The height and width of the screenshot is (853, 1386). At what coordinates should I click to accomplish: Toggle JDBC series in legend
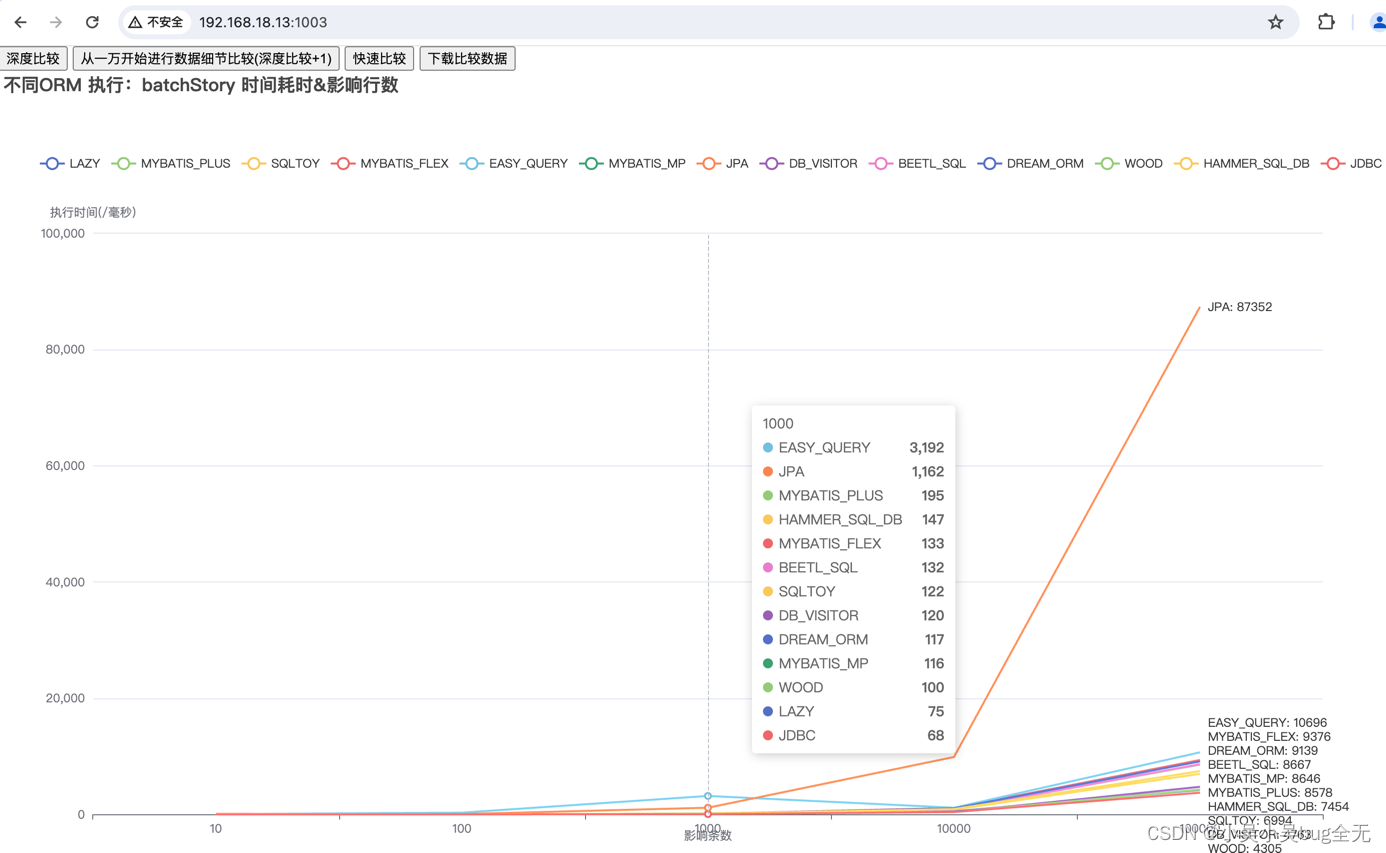pos(1351,163)
